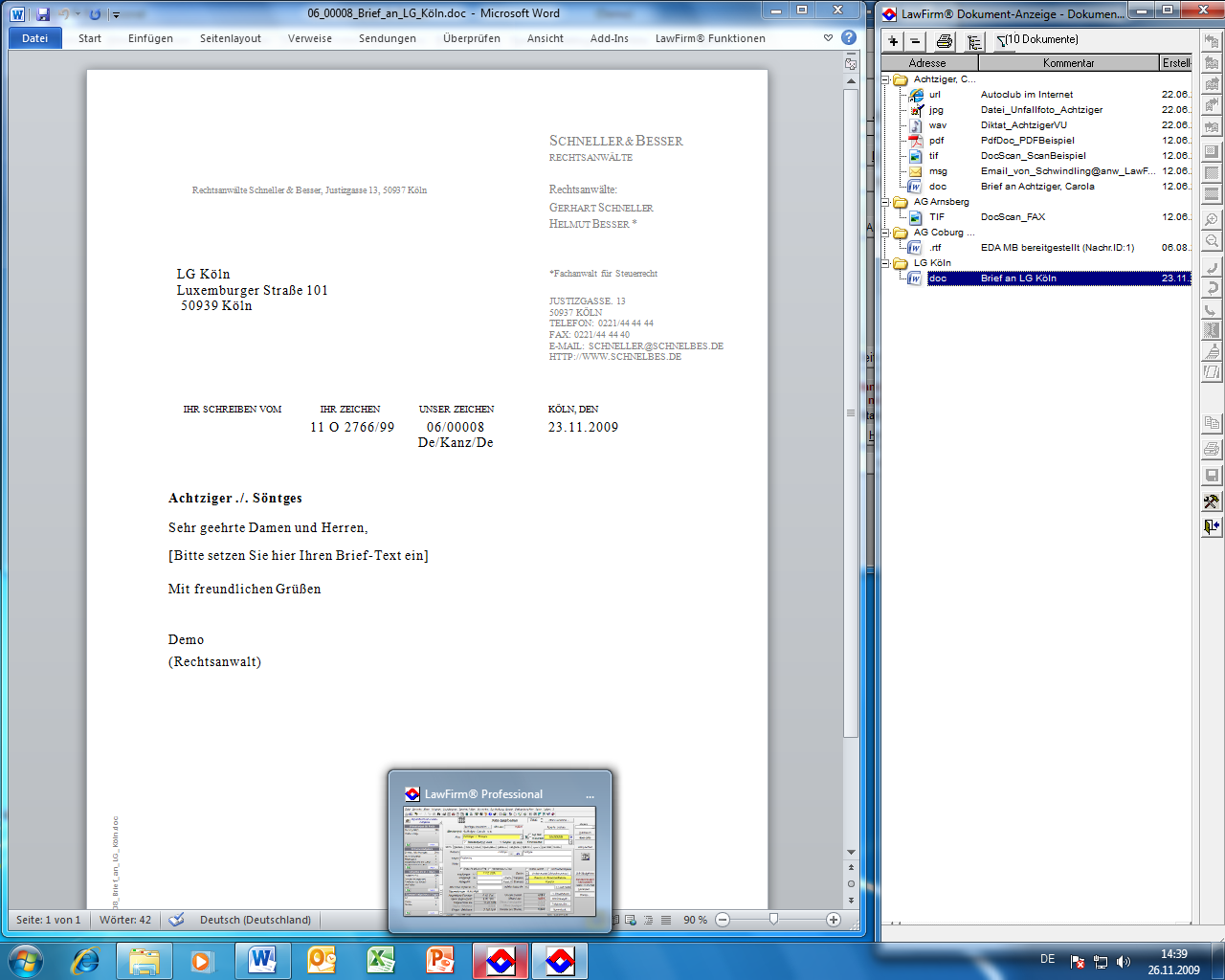
Task: Collapse the AG Arnsberg folder node
Action: pyautogui.click(x=886, y=202)
